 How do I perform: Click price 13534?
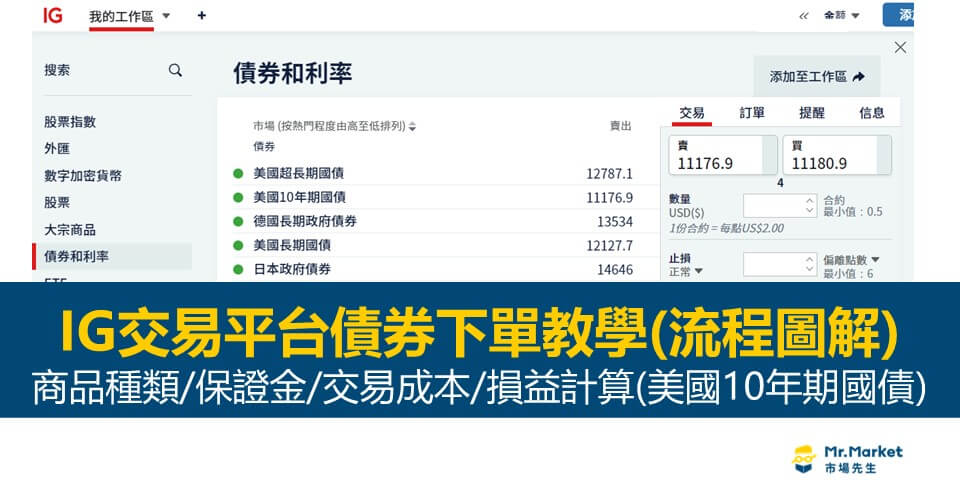click(x=615, y=222)
